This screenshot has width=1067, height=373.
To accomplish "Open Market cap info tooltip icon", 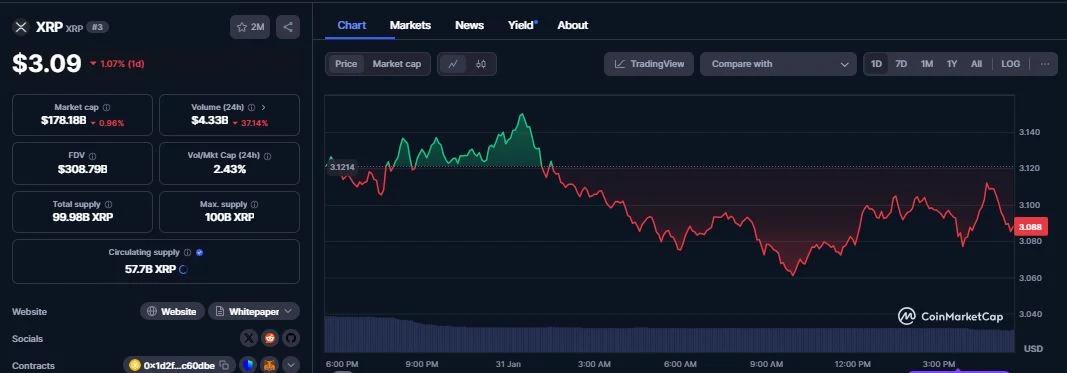I will (x=107, y=108).
